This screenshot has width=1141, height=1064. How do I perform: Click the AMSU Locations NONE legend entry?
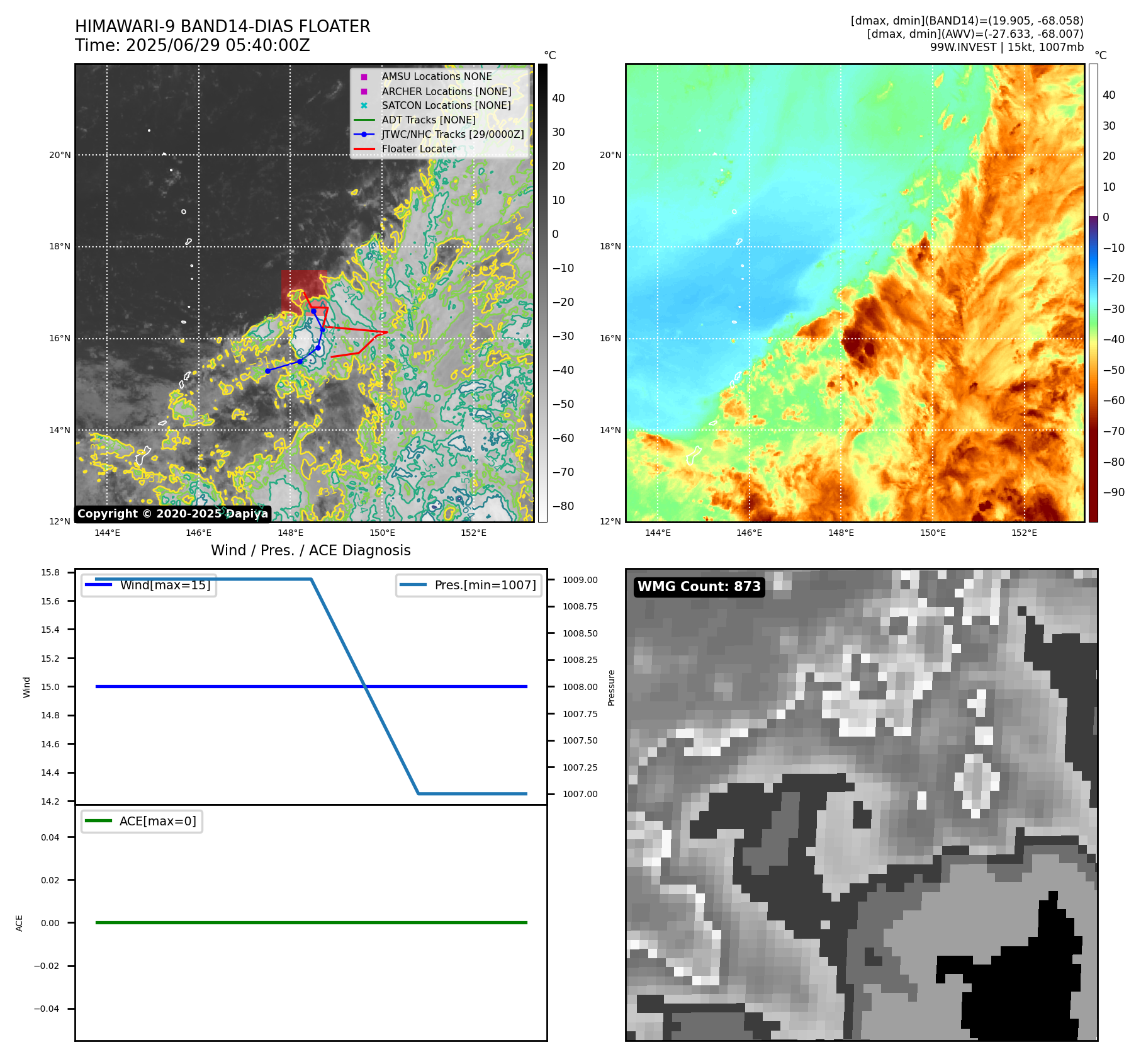click(x=437, y=76)
